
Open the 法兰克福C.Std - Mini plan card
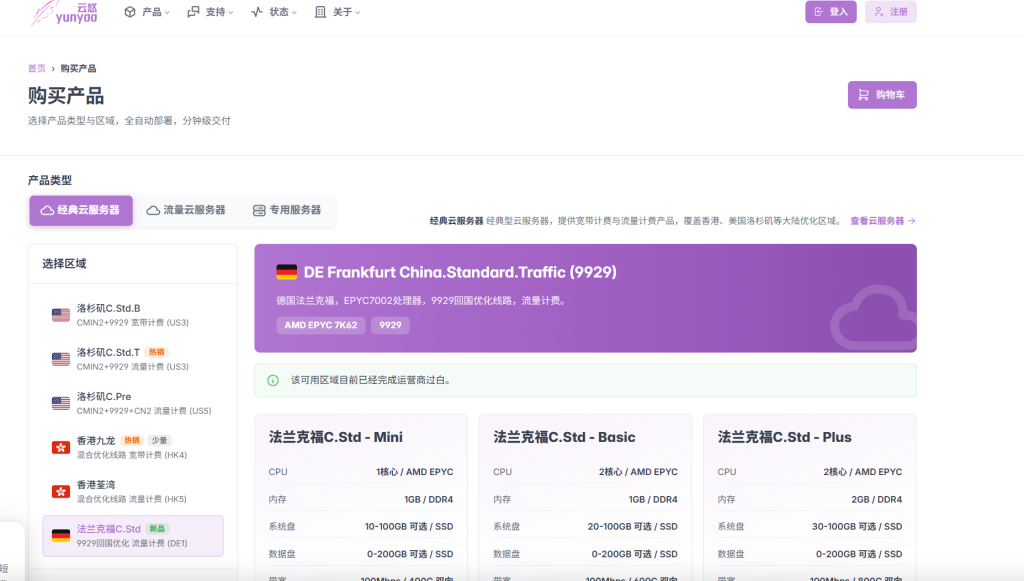(x=361, y=497)
